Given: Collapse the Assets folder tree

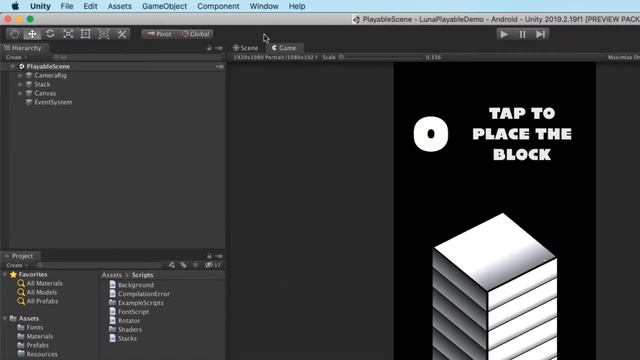Looking at the screenshot, I should coord(5,318).
